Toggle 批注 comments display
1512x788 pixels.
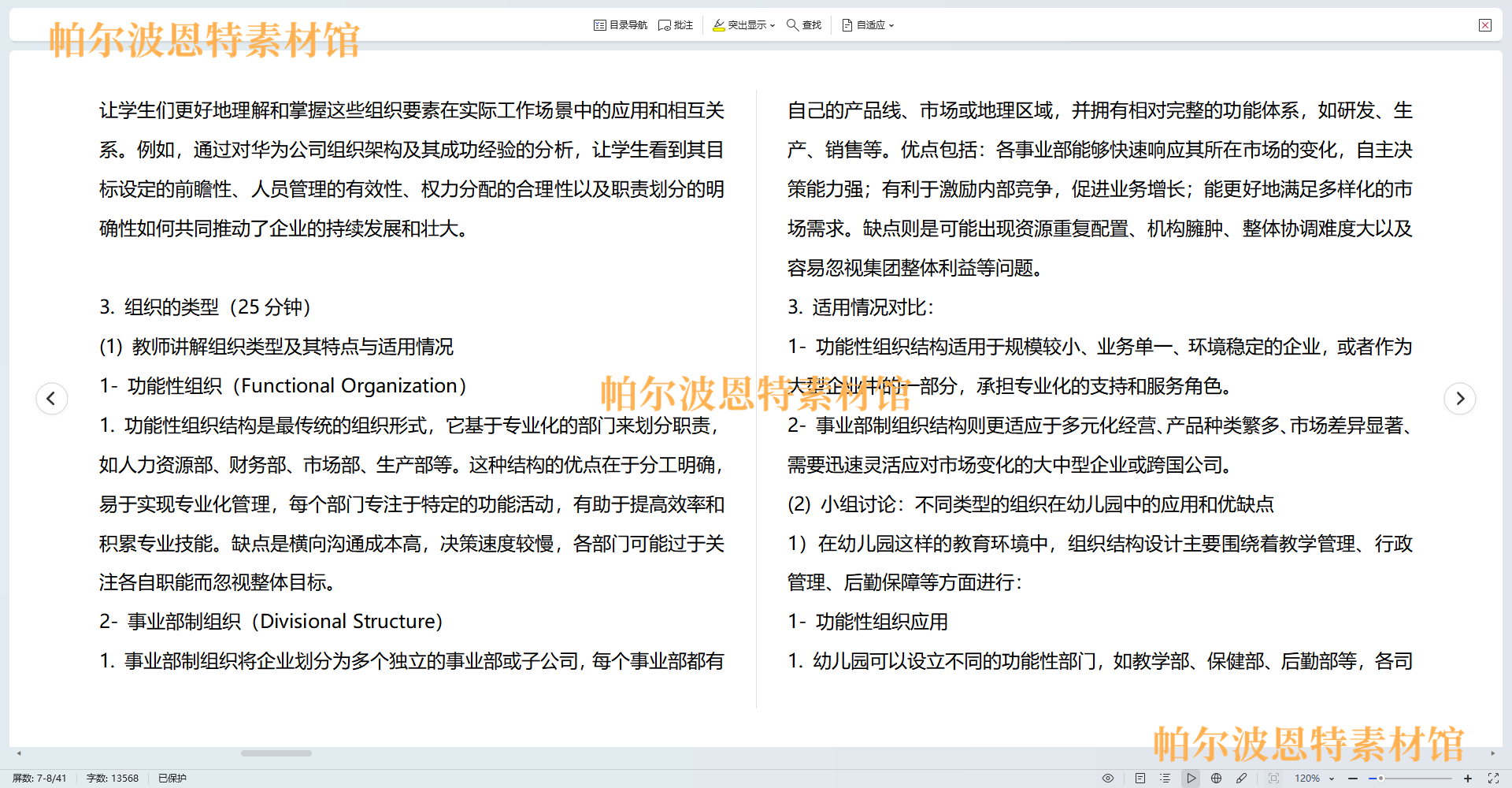(x=676, y=25)
